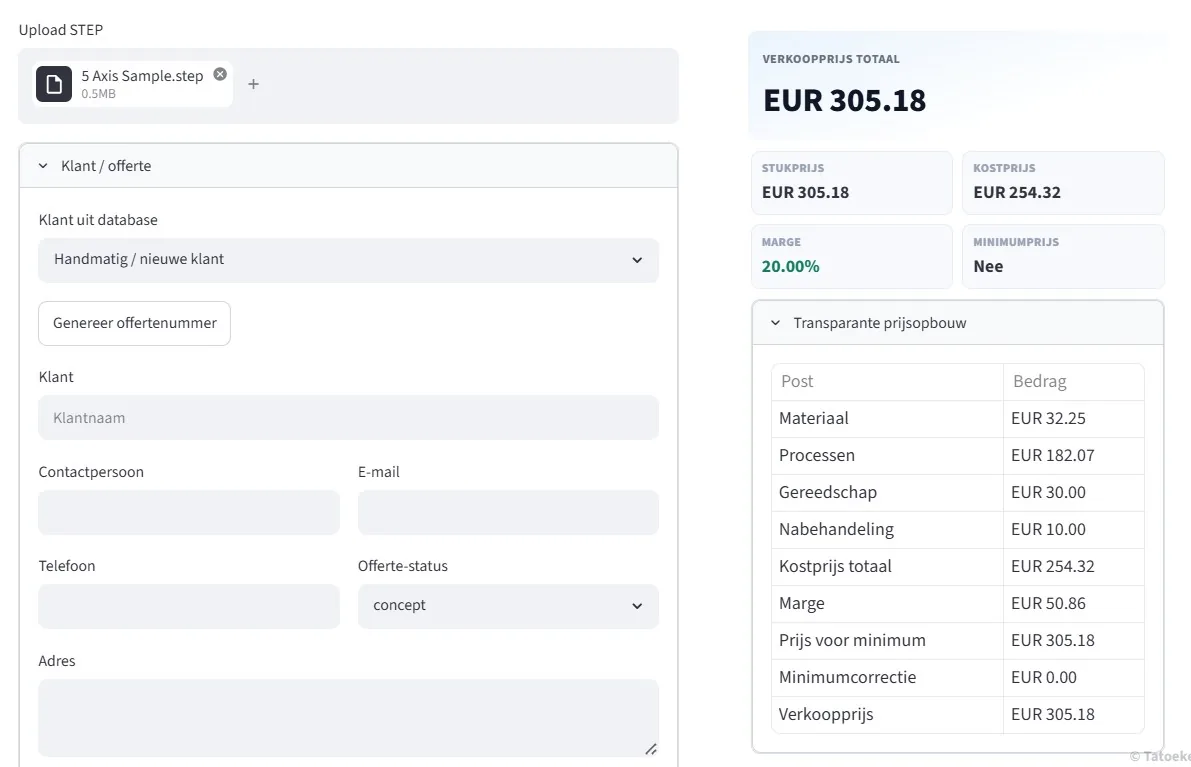Select the Minimumcorrectie row label
This screenshot has height=767, width=1191.
847,677
